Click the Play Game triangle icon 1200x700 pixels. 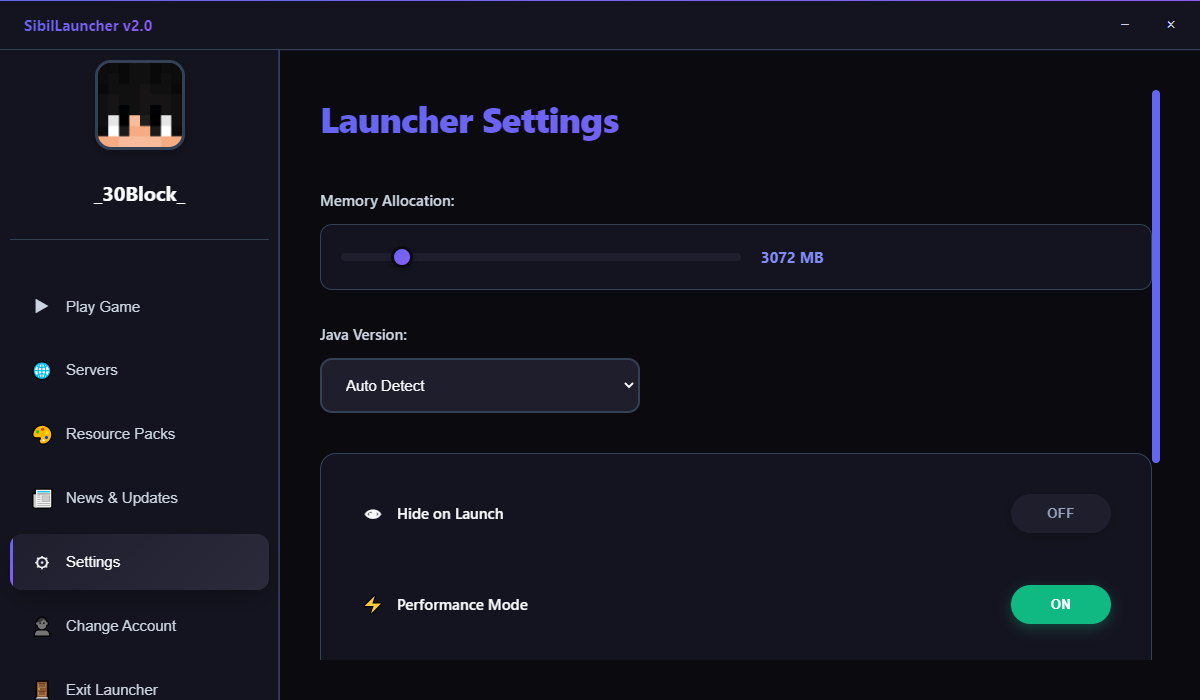click(x=41, y=306)
